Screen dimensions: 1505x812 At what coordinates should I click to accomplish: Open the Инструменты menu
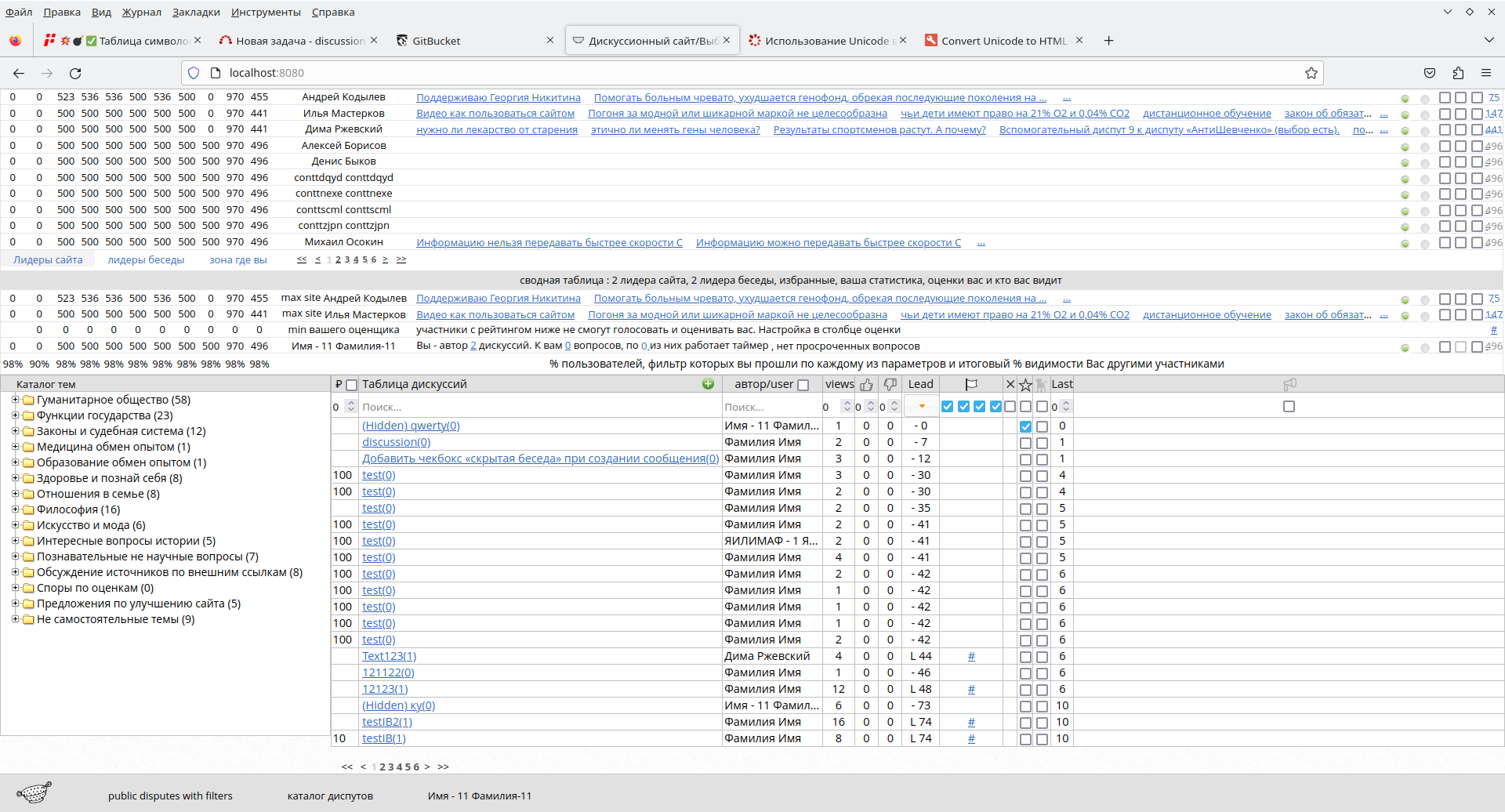coord(266,12)
